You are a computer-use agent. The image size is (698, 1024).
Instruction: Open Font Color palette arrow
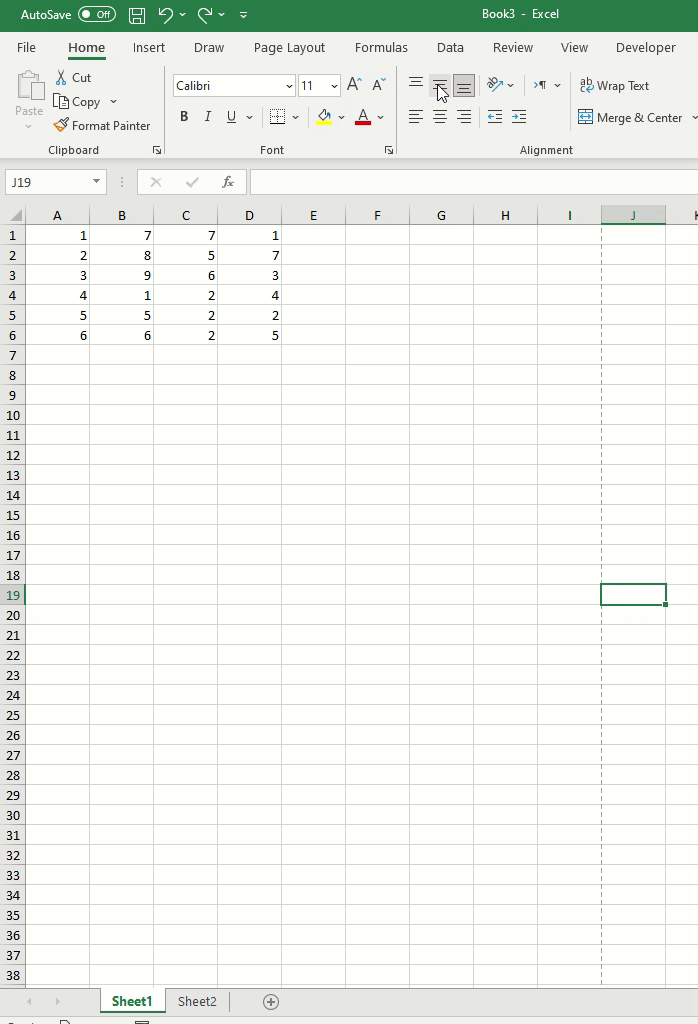380,117
